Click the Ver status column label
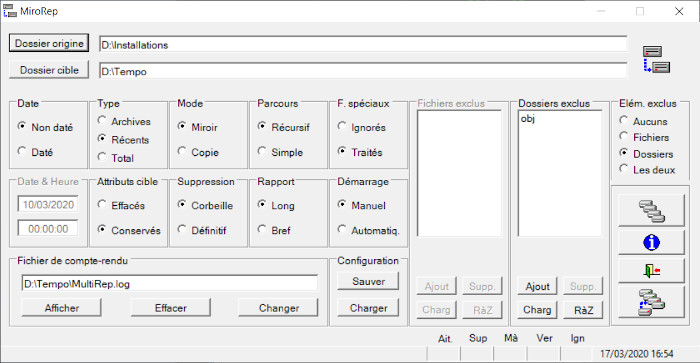 (x=544, y=338)
